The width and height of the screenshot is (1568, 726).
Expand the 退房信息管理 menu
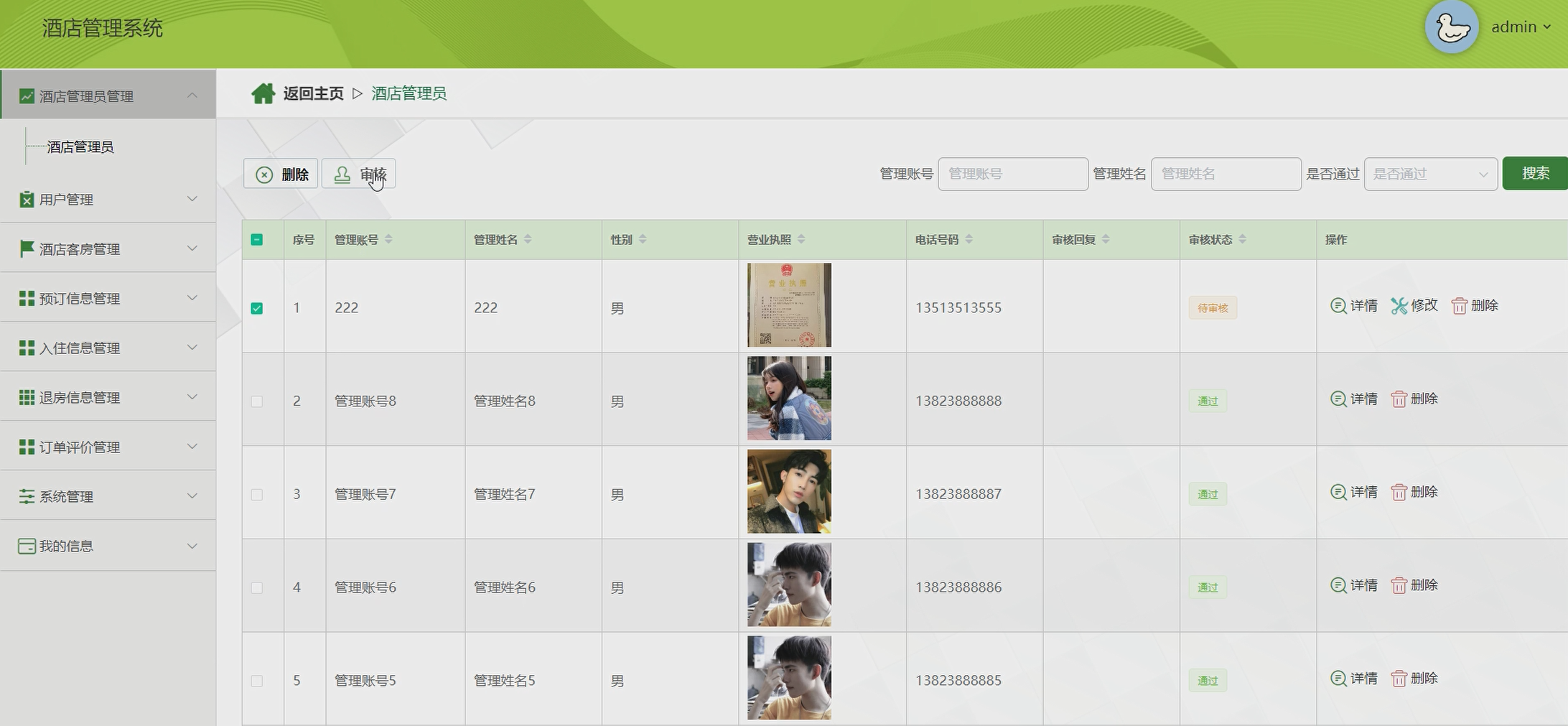click(108, 397)
